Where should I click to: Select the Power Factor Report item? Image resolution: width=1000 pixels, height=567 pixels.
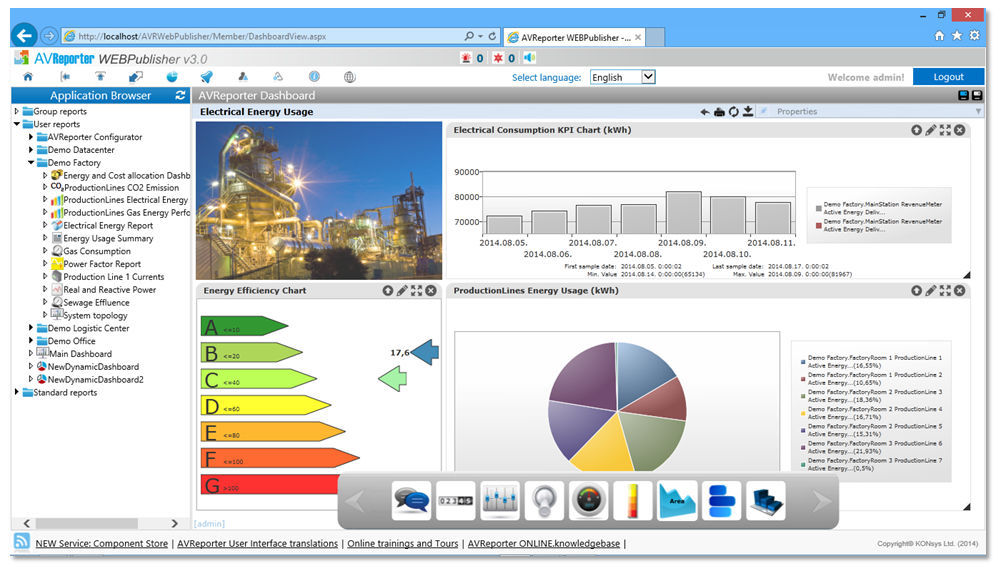coord(102,264)
